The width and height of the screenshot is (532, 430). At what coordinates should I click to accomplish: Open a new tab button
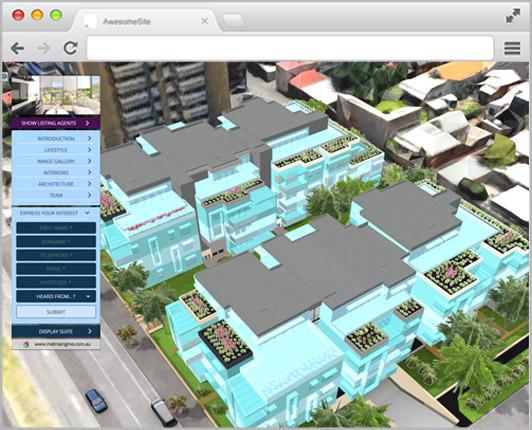[x=233, y=21]
